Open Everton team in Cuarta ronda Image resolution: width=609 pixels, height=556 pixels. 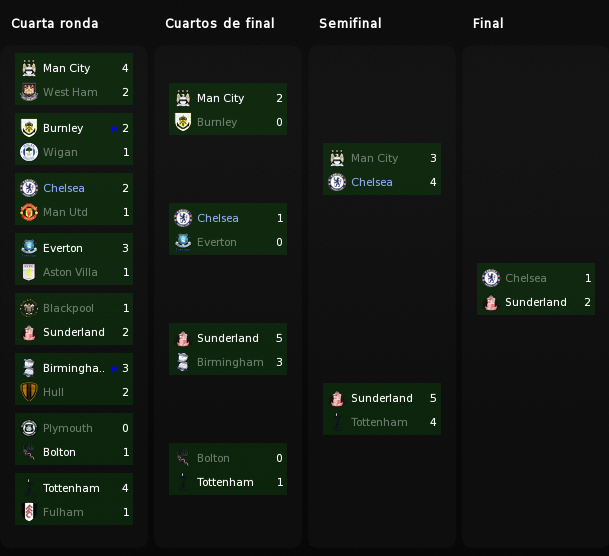click(x=63, y=248)
